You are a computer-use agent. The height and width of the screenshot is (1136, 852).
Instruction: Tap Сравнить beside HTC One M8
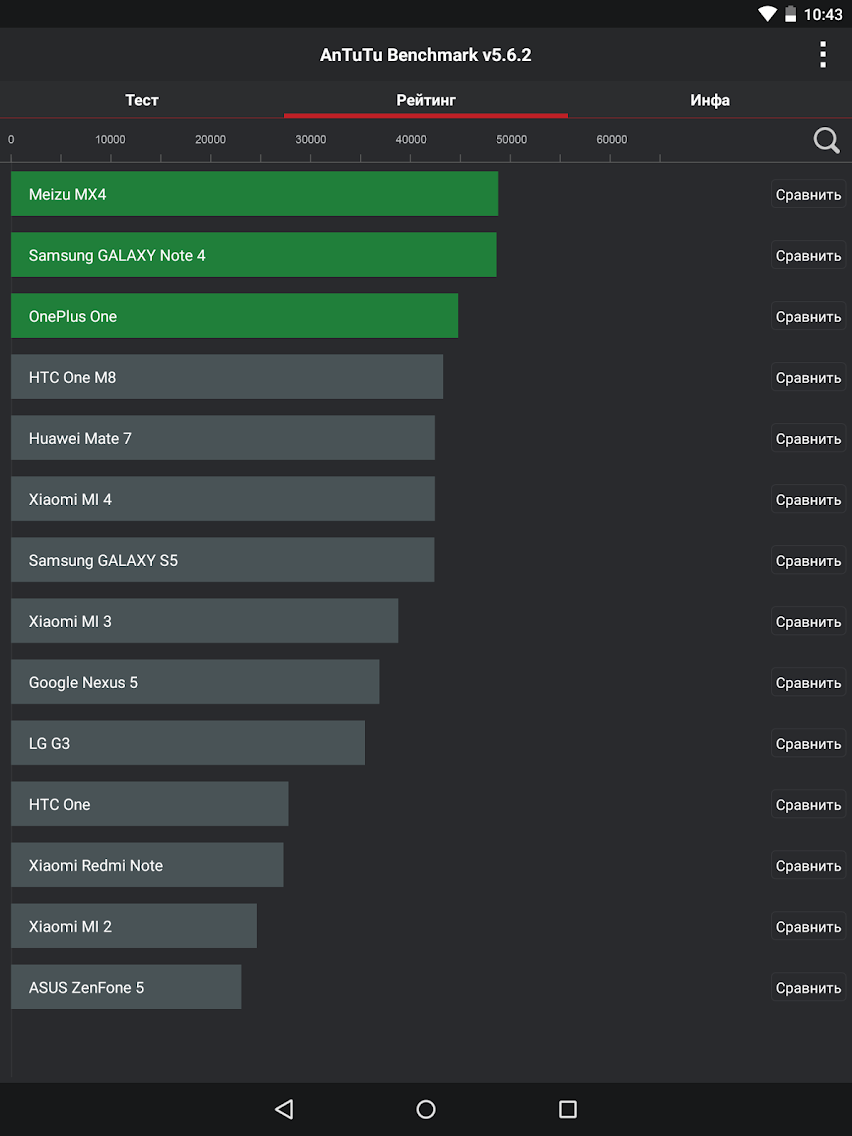pyautogui.click(x=808, y=378)
